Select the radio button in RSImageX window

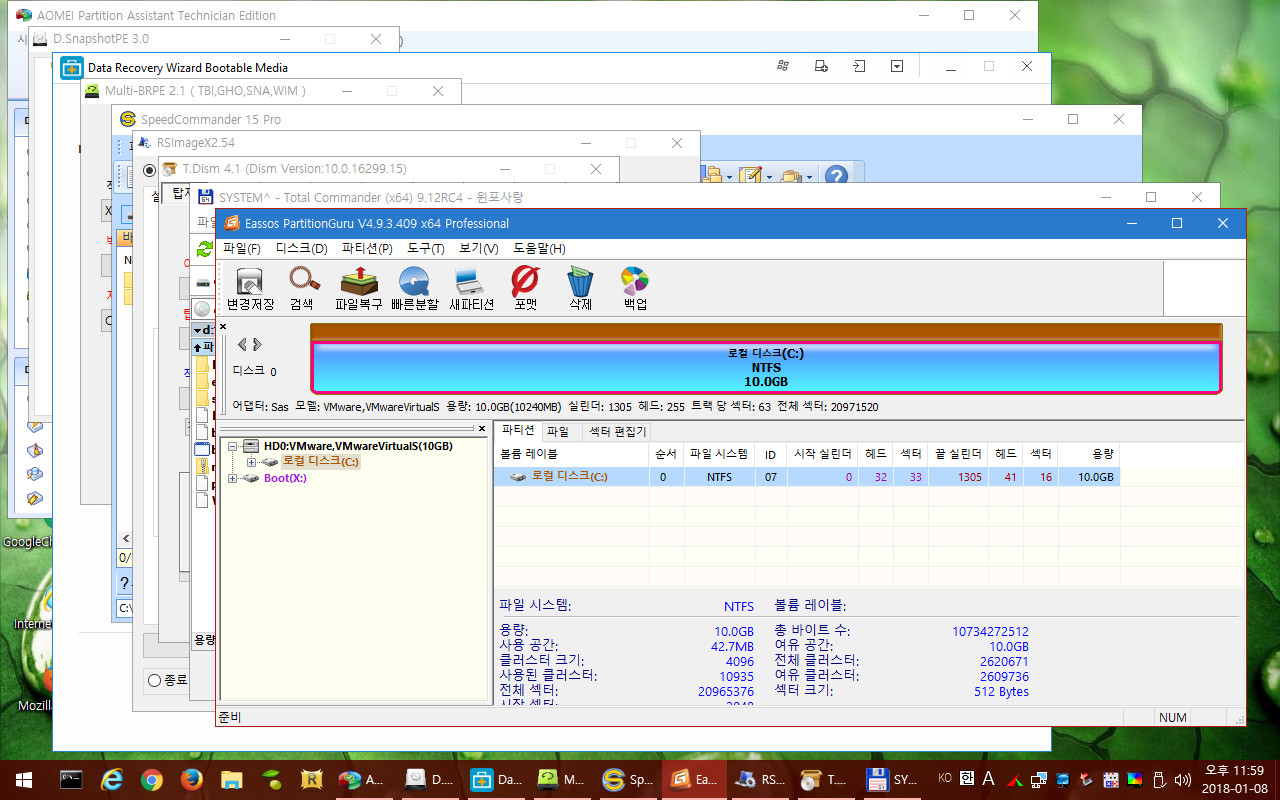coord(150,170)
